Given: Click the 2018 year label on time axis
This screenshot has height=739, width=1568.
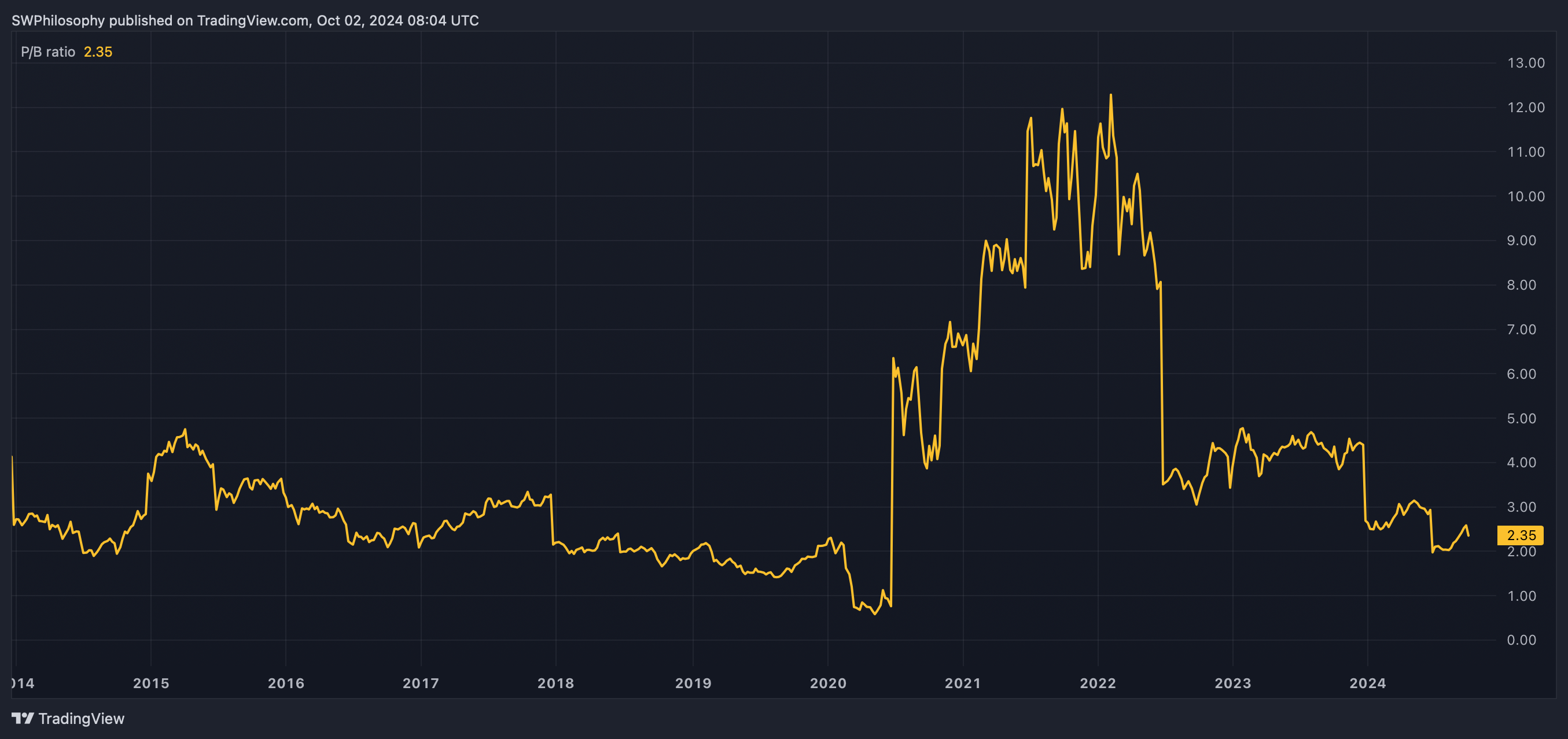Looking at the screenshot, I should point(555,683).
